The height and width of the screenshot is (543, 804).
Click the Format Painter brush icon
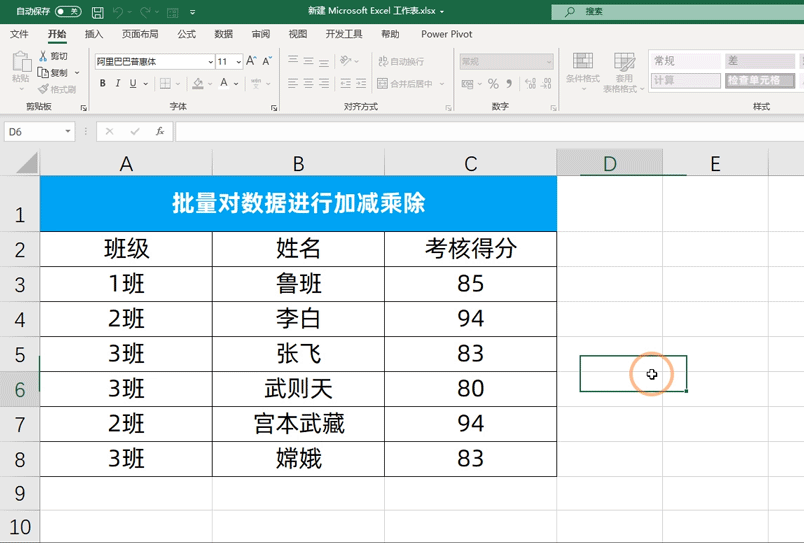(x=44, y=89)
